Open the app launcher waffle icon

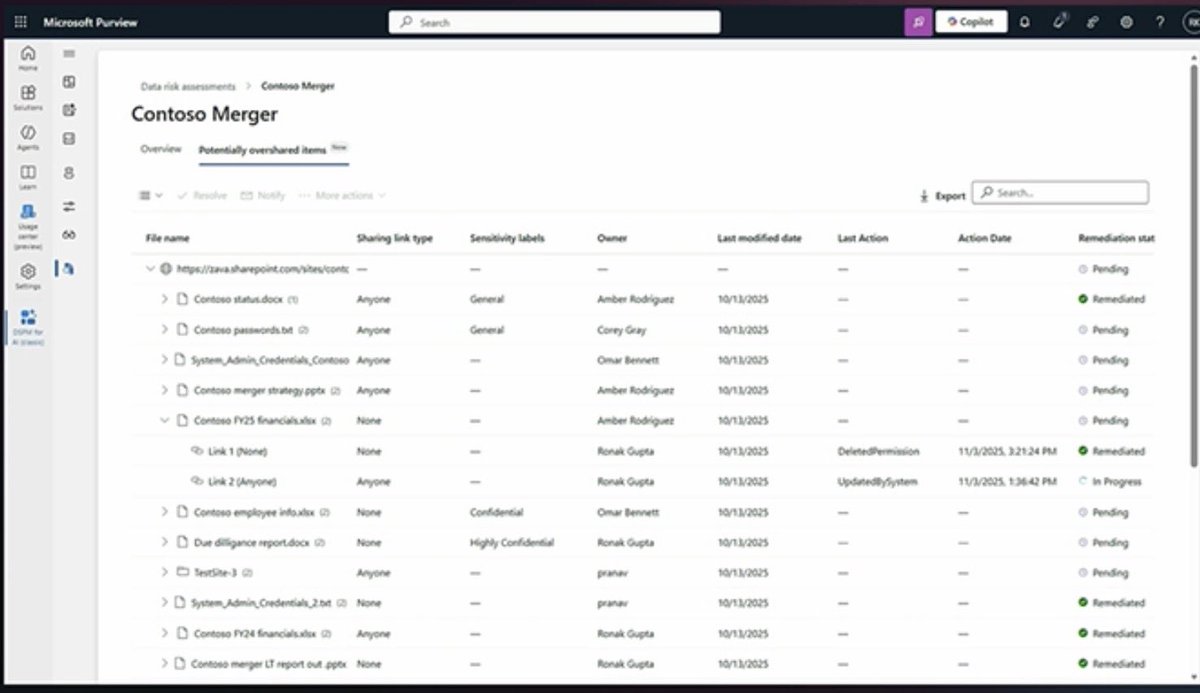pyautogui.click(x=21, y=21)
